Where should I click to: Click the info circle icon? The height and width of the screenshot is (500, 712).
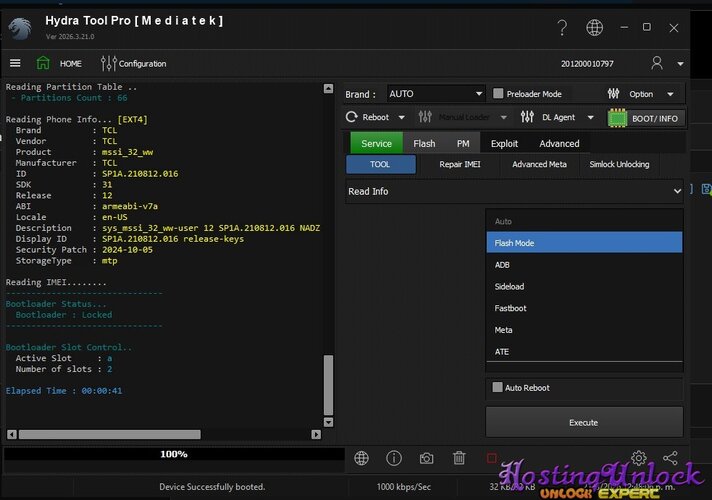[x=394, y=458]
